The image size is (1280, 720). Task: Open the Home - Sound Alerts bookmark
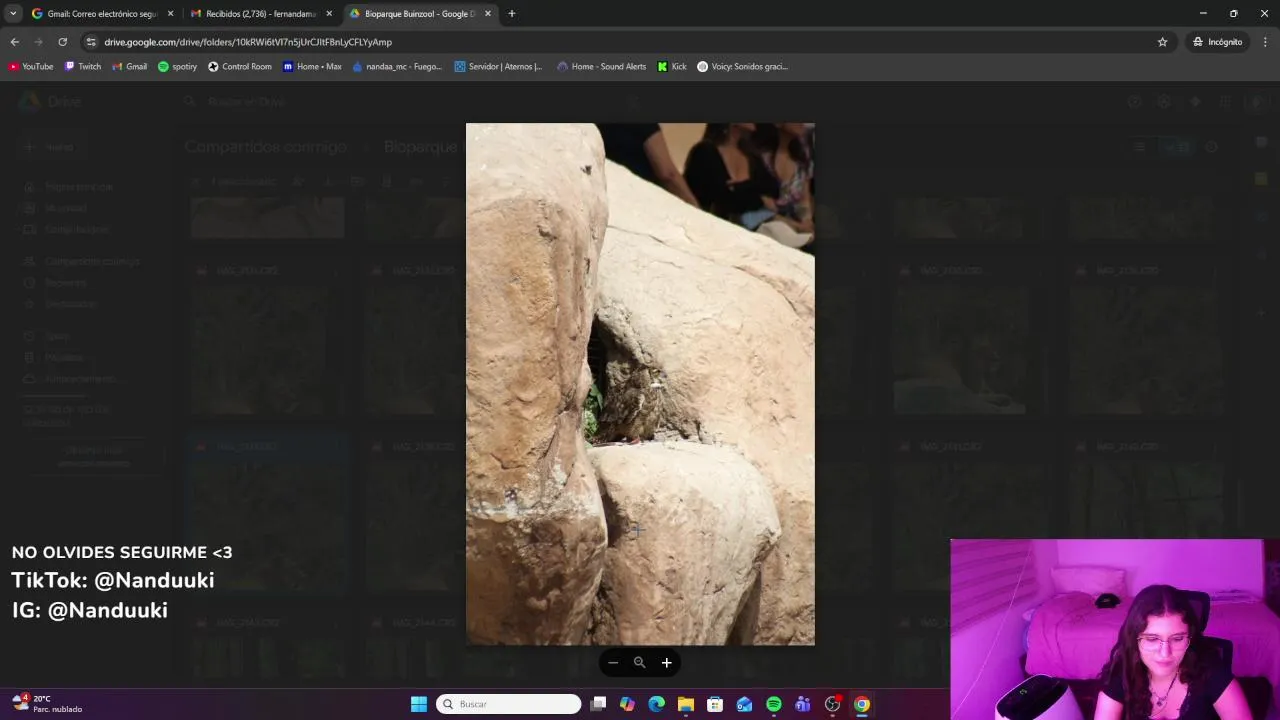pos(602,67)
